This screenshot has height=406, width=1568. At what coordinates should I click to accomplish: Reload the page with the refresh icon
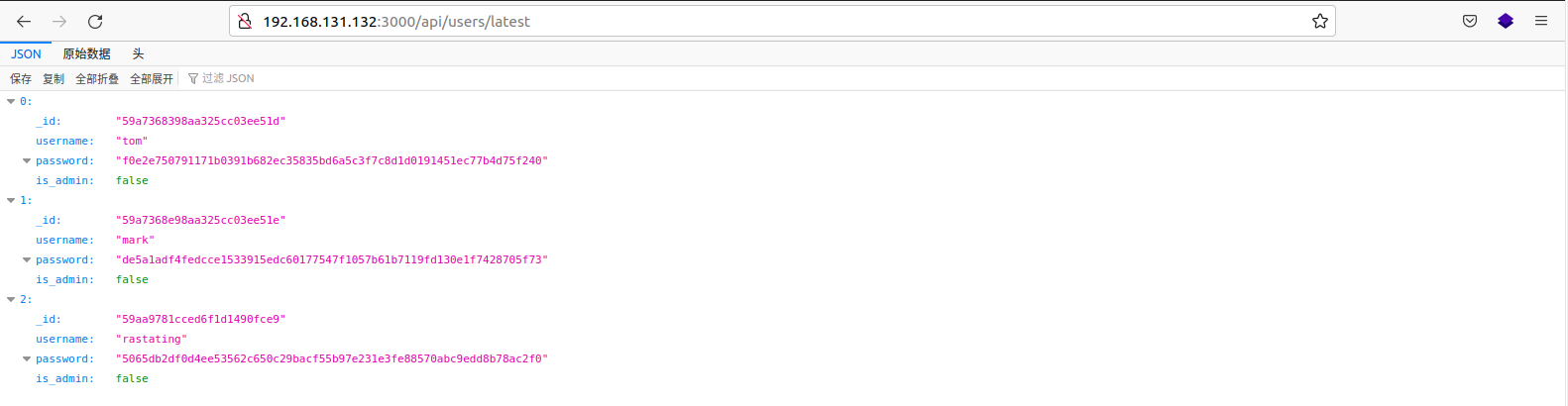(x=95, y=21)
